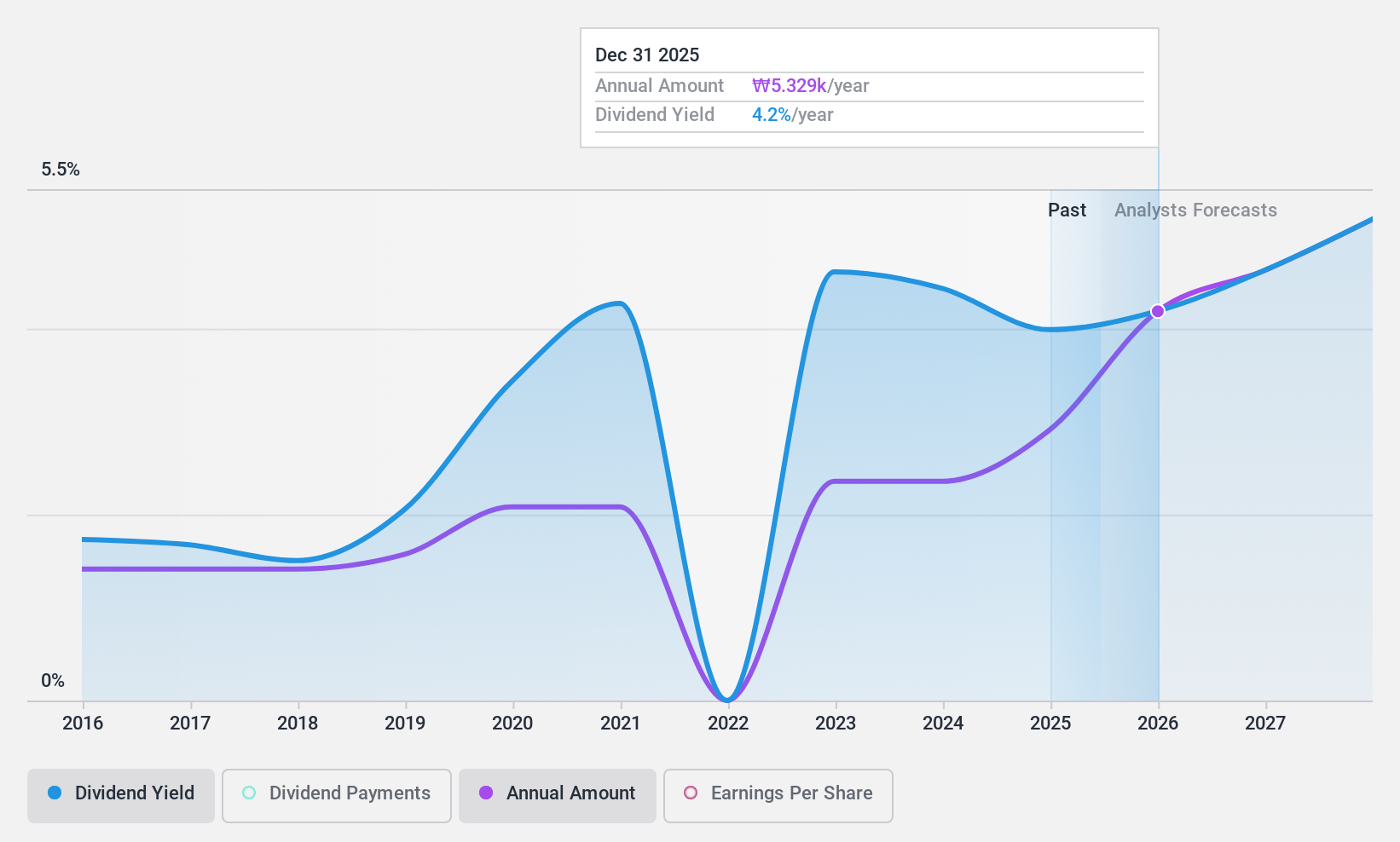This screenshot has width=1400, height=842.
Task: Click the 0% y-axis label
Action: pos(53,681)
